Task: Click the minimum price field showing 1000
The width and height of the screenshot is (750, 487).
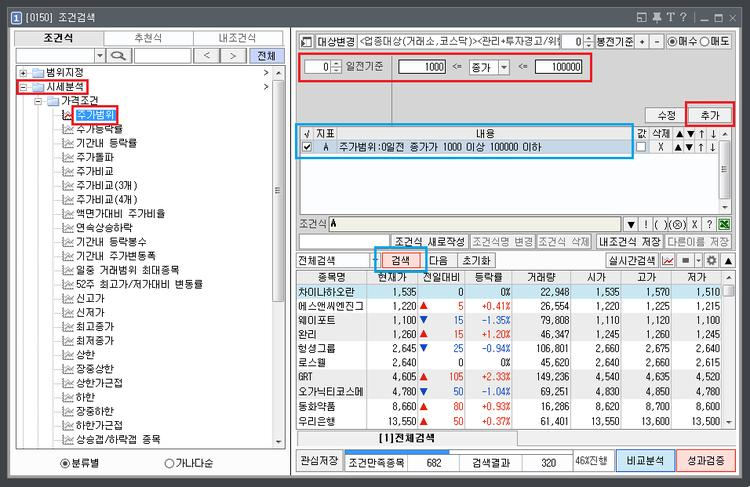Action: click(422, 67)
